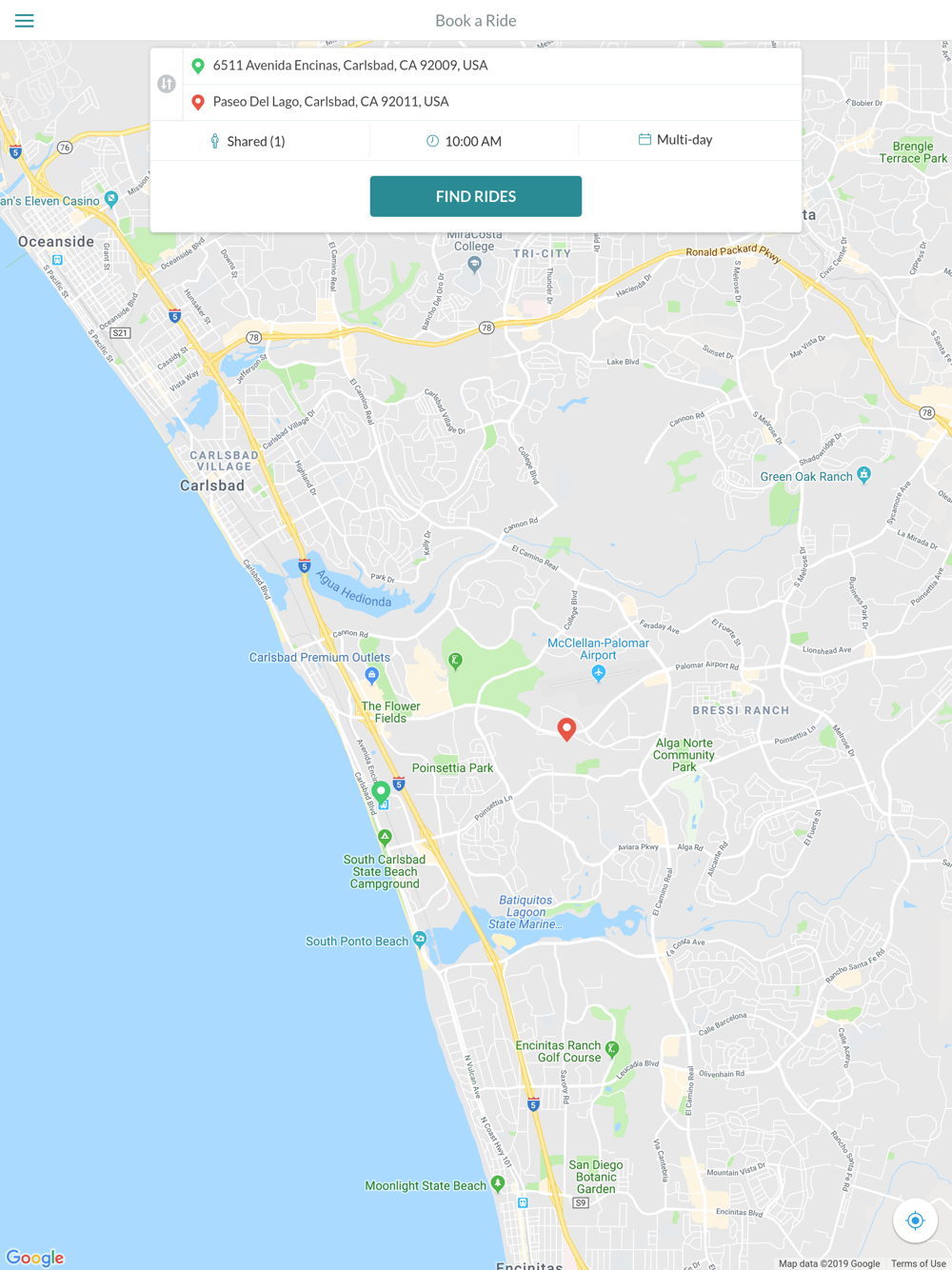Tap the red destination pin on the map
The width and height of the screenshot is (952, 1270).
coord(566,729)
